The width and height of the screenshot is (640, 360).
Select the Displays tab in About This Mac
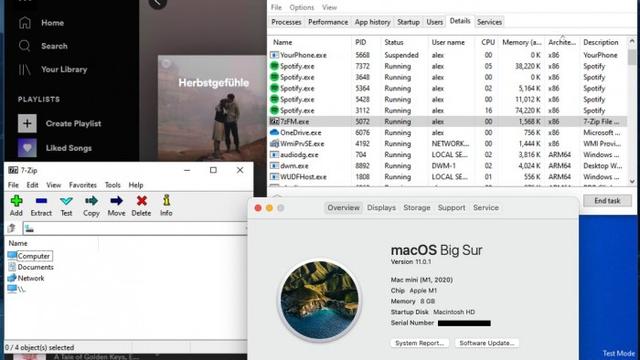coord(381,208)
